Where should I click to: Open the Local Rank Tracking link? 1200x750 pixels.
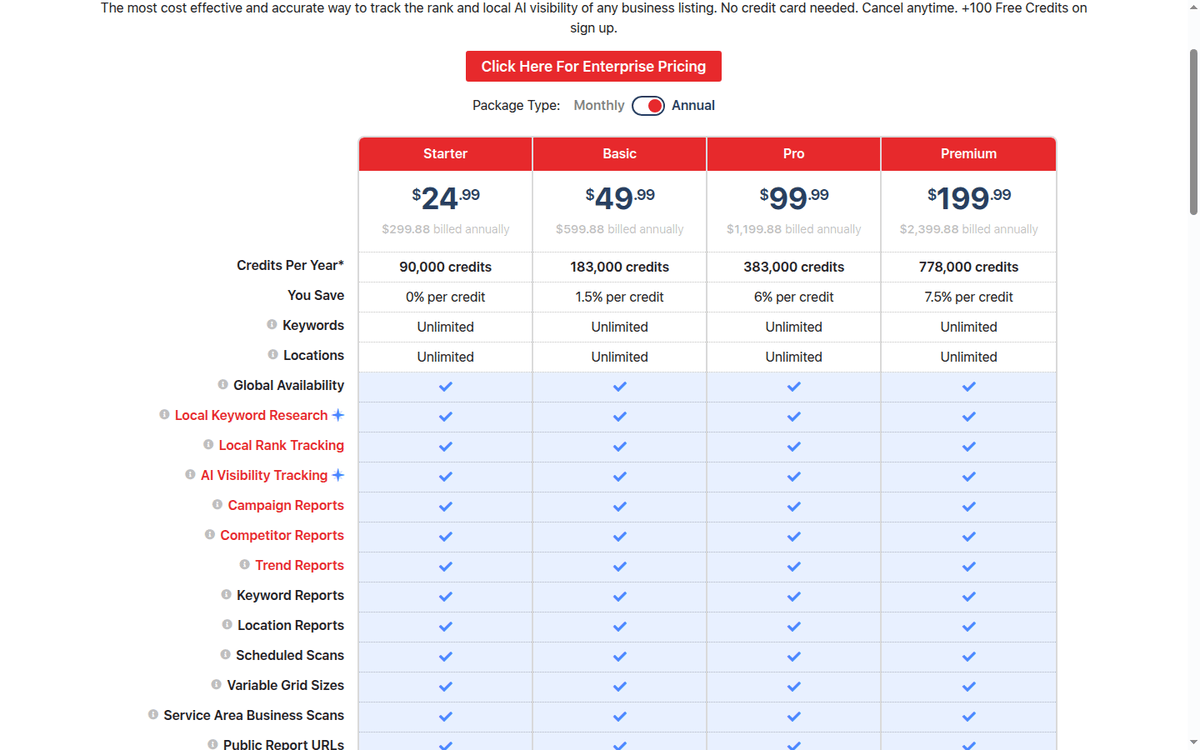(281, 445)
